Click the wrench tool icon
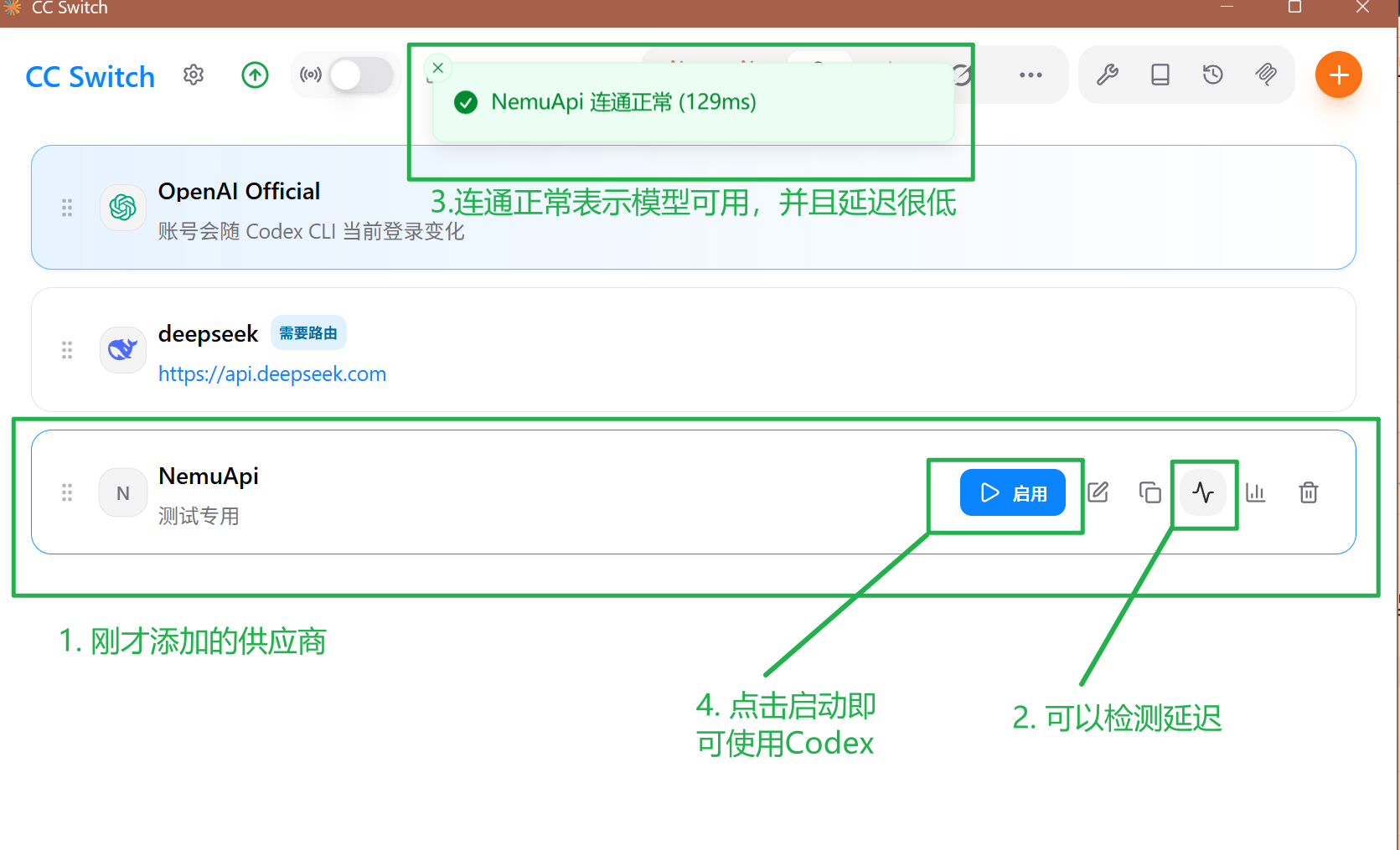This screenshot has width=1400, height=850. point(1108,75)
